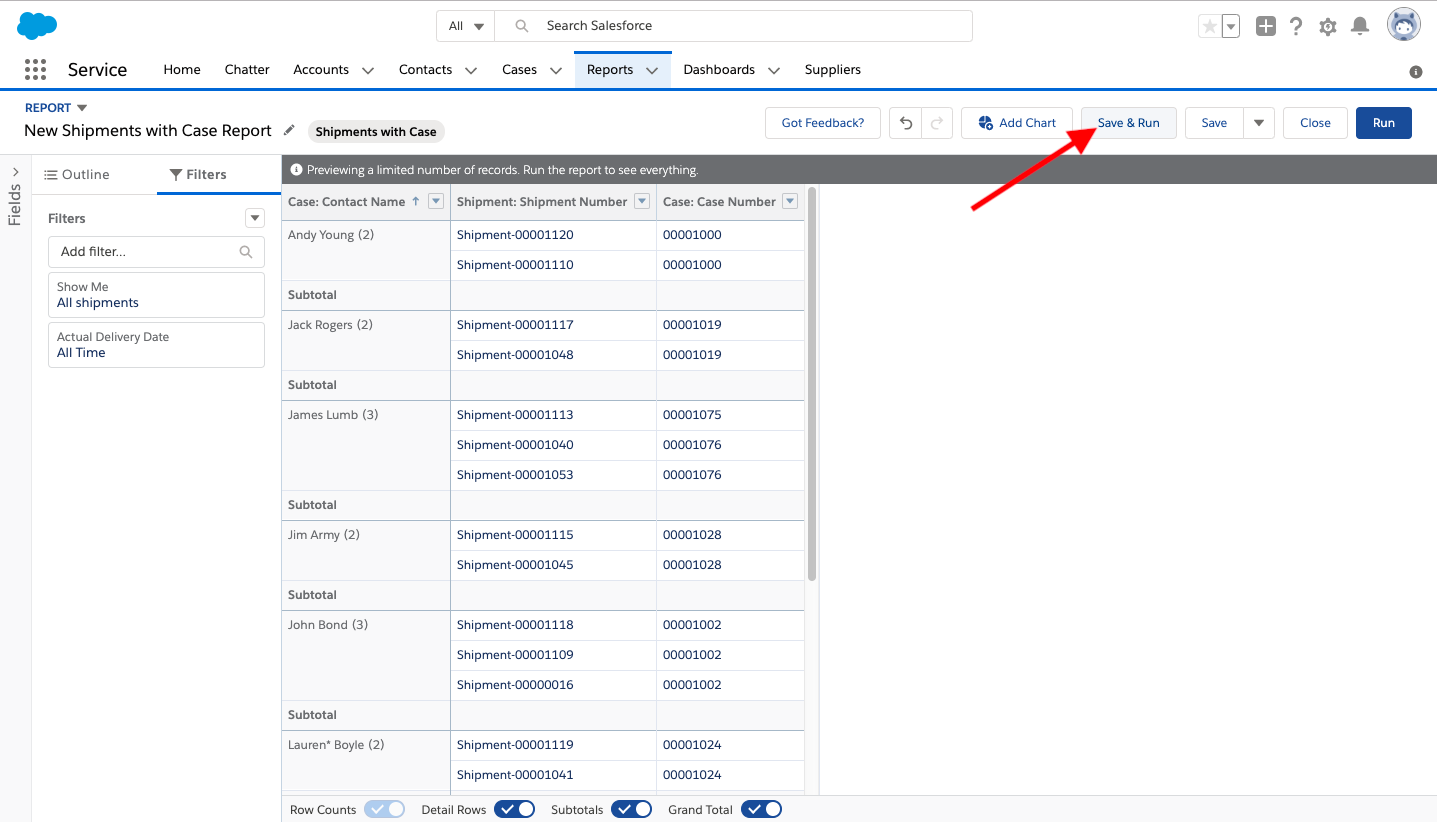Click the Add Chart button
The width and height of the screenshot is (1437, 822).
pyautogui.click(x=1017, y=123)
